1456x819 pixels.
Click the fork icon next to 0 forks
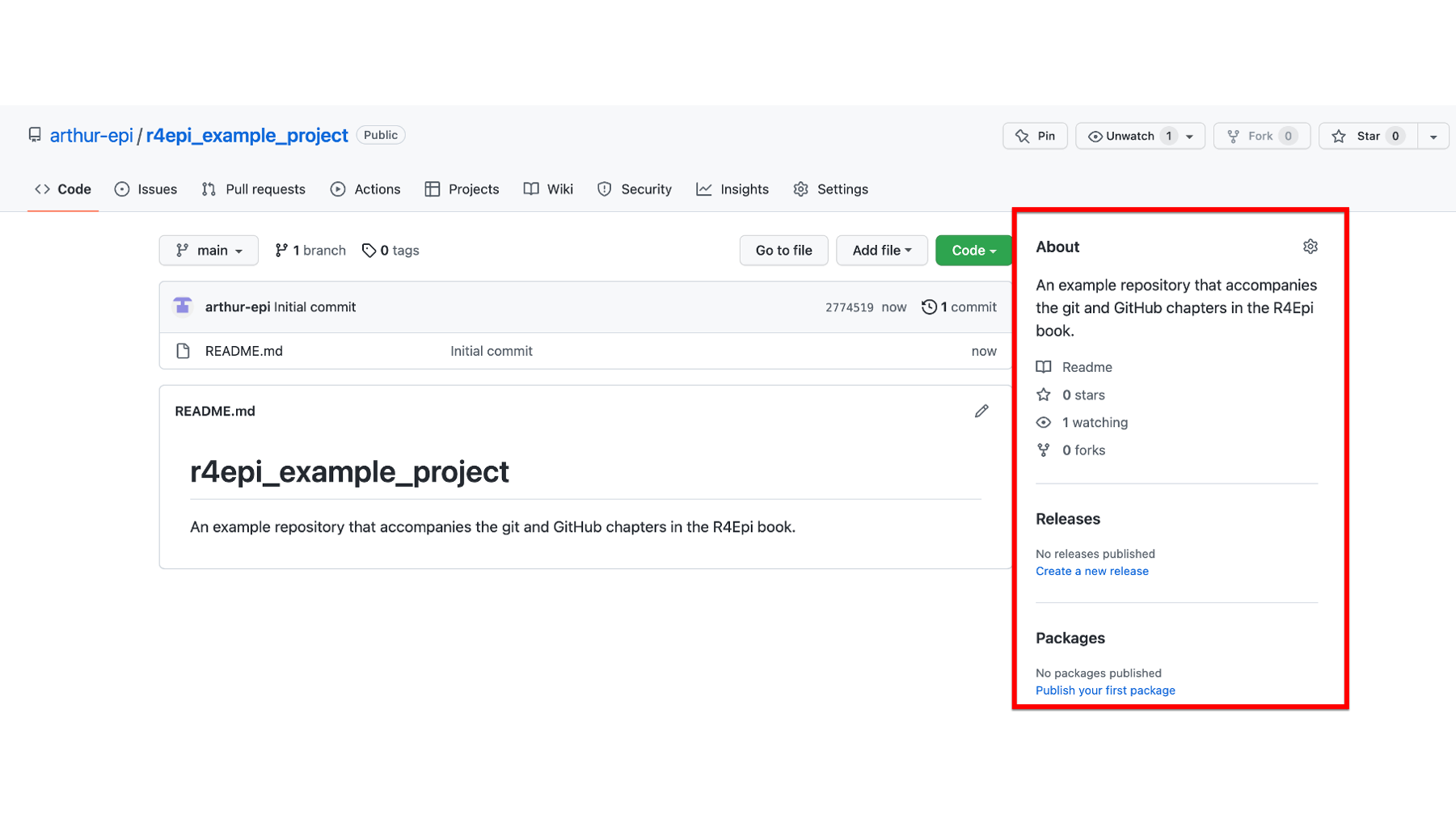coord(1044,450)
